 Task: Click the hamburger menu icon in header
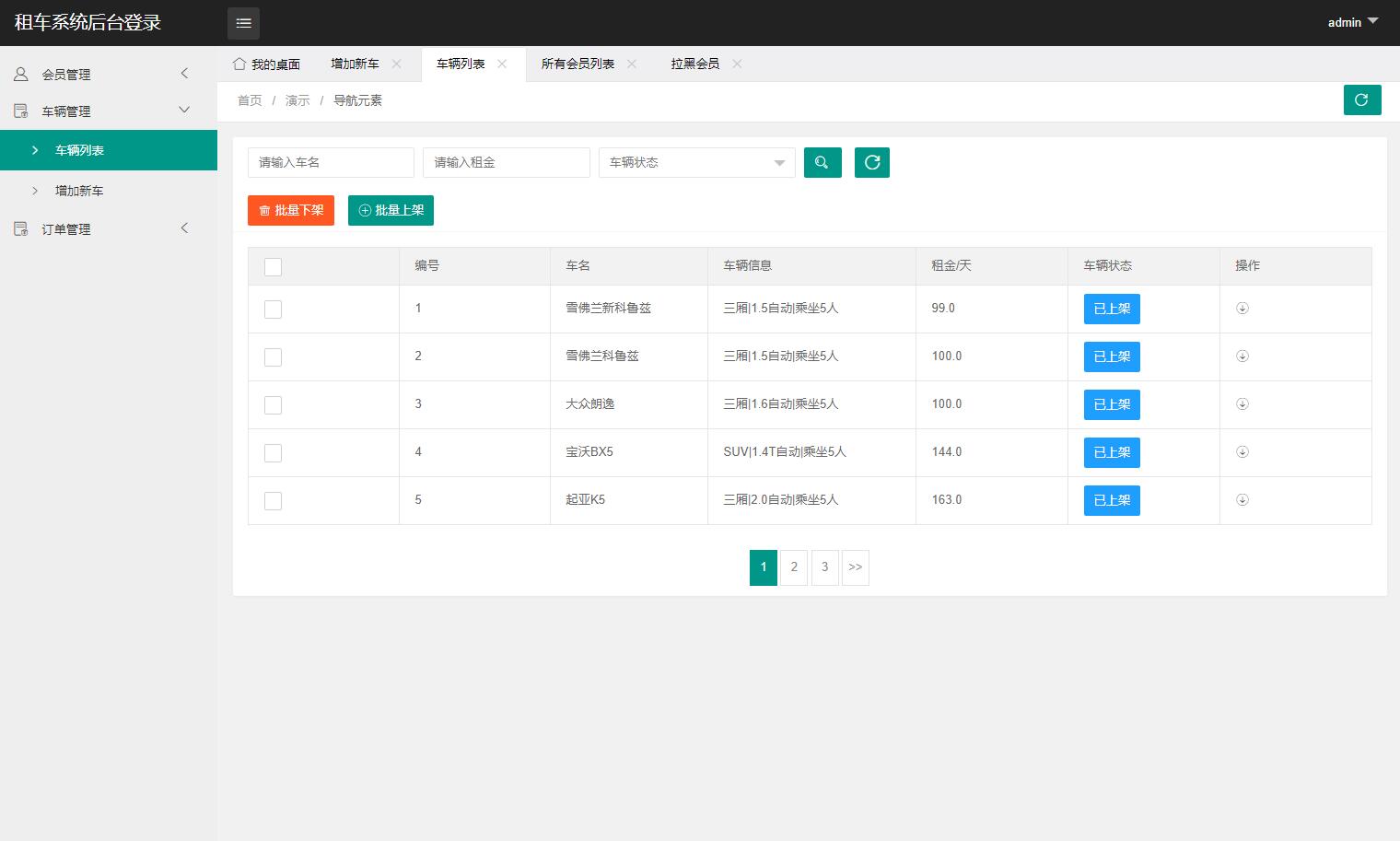click(243, 22)
